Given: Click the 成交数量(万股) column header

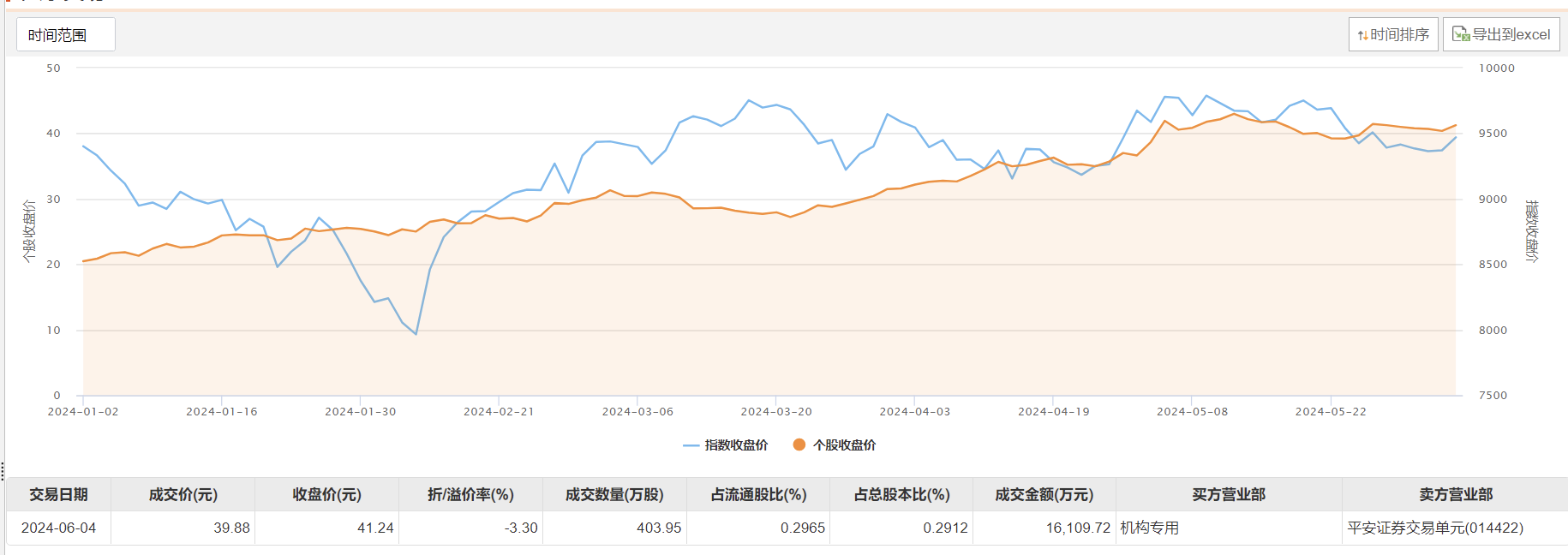Looking at the screenshot, I should pos(614,495).
